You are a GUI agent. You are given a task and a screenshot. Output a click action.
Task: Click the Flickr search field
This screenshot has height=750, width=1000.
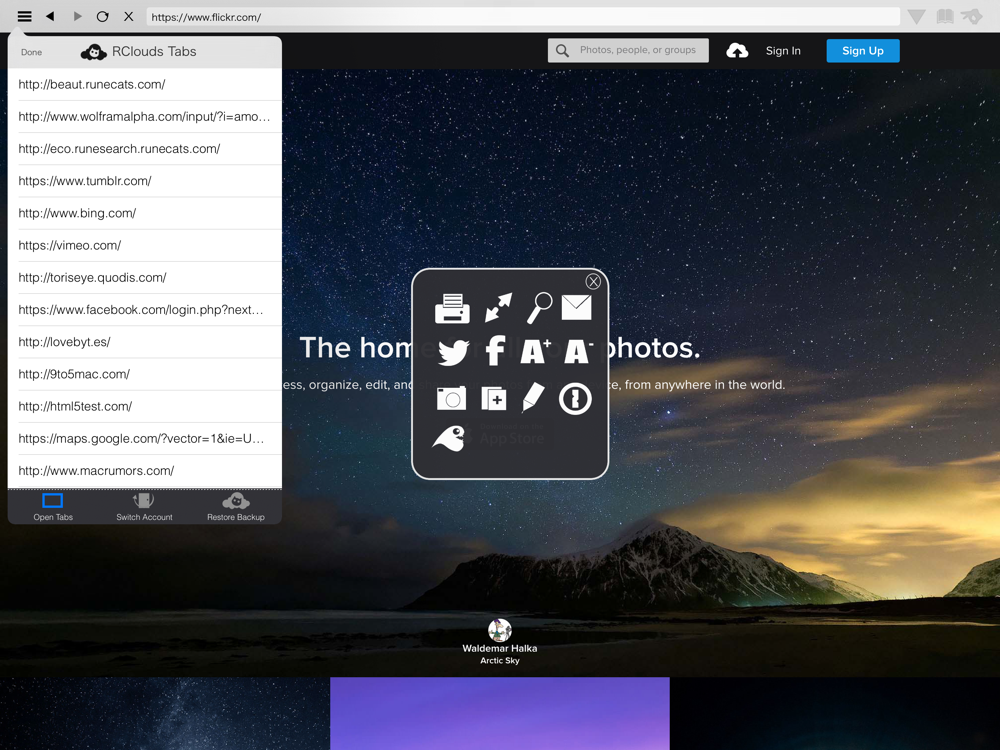628,50
